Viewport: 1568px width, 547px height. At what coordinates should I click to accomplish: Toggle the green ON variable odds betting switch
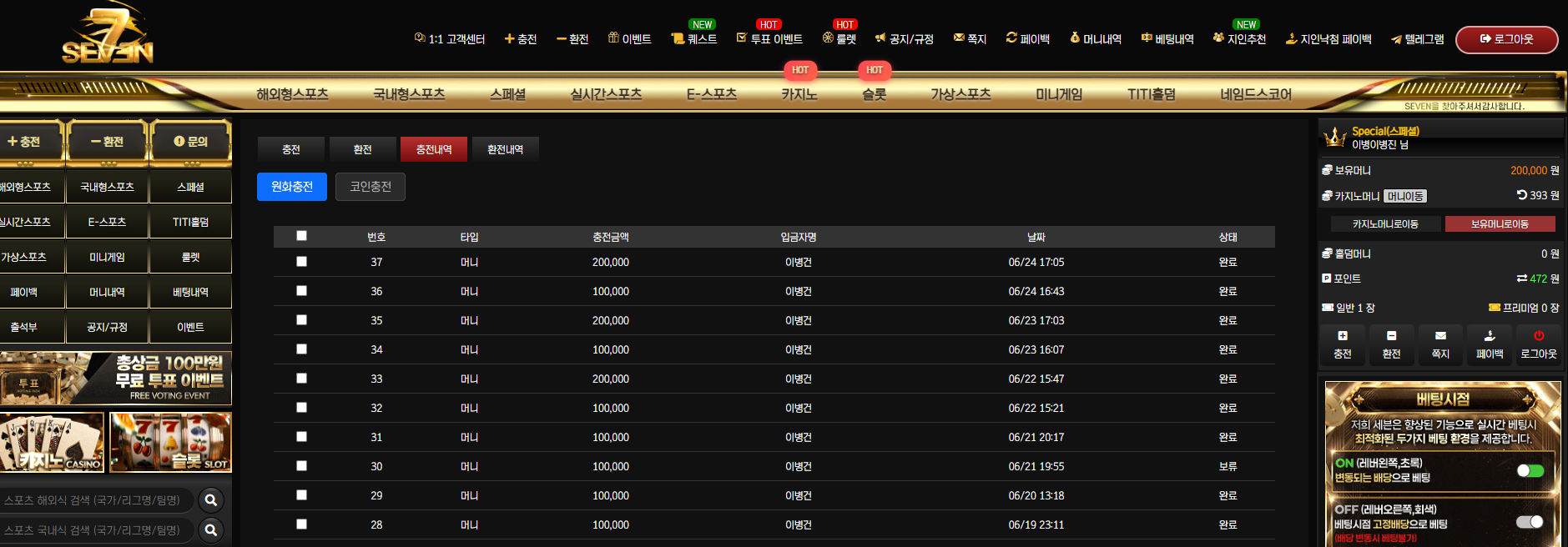click(1530, 471)
